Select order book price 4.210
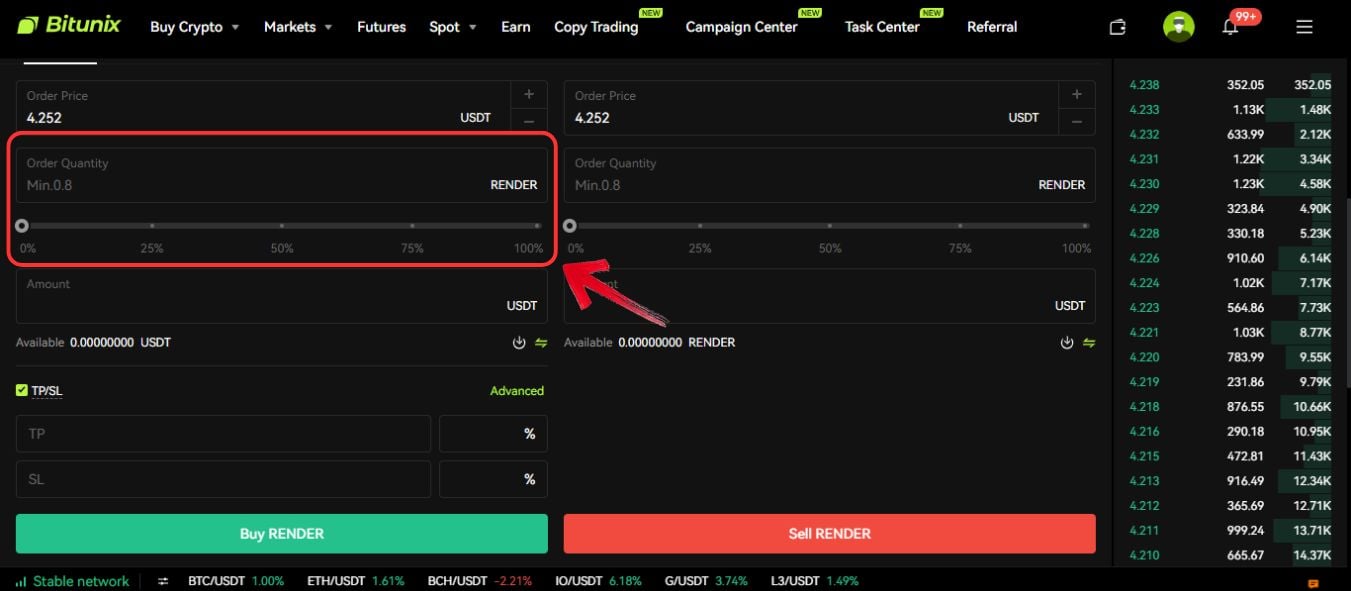 click(x=1144, y=555)
